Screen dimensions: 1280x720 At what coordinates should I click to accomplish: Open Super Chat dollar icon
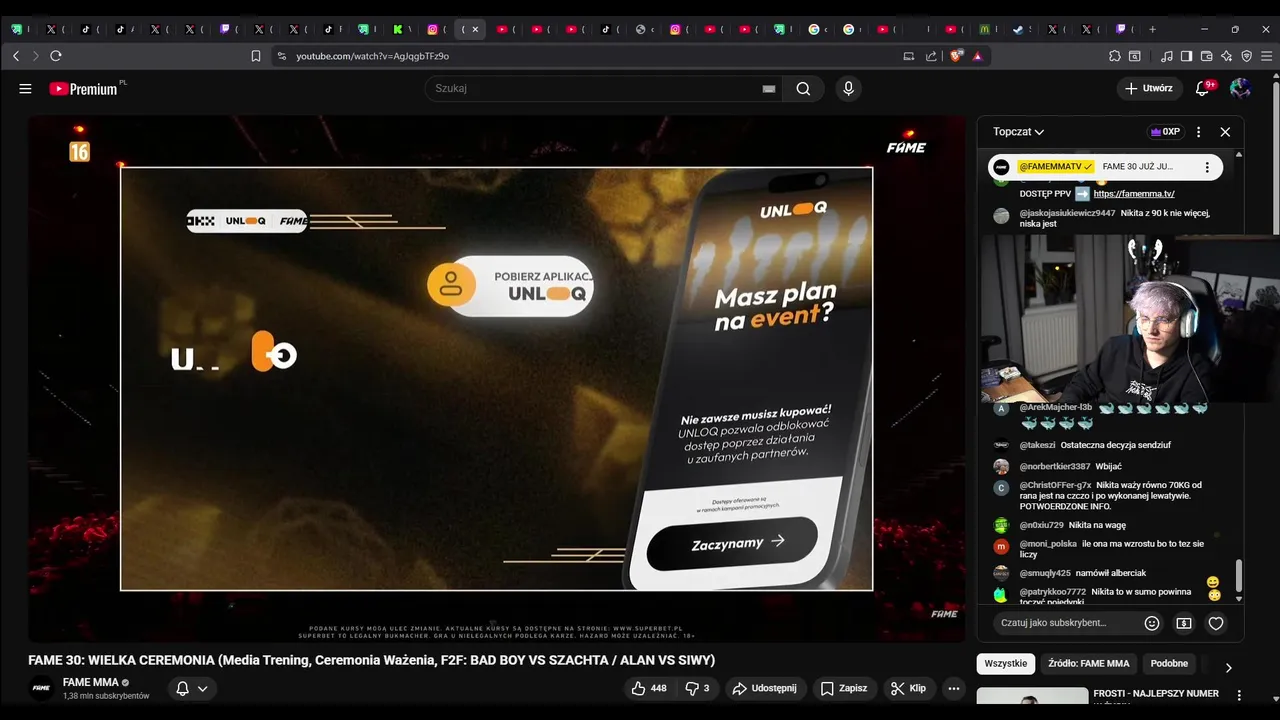coord(1184,623)
